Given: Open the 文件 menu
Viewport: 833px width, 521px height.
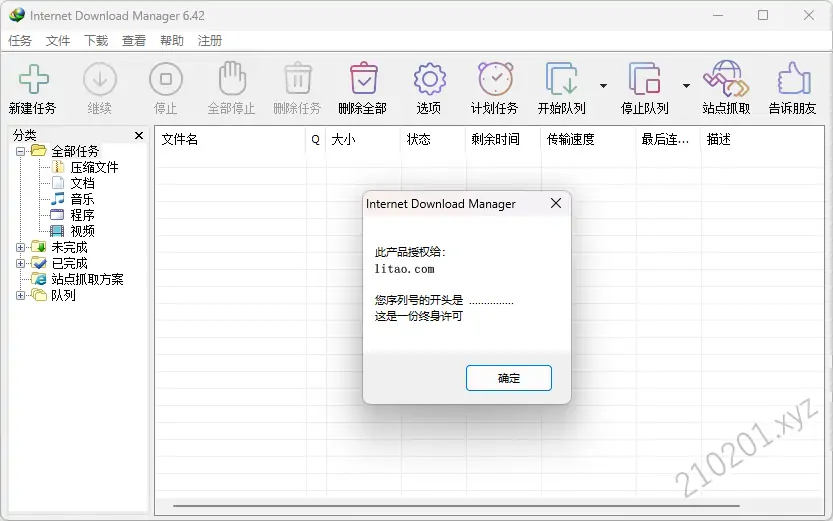Looking at the screenshot, I should (58, 41).
